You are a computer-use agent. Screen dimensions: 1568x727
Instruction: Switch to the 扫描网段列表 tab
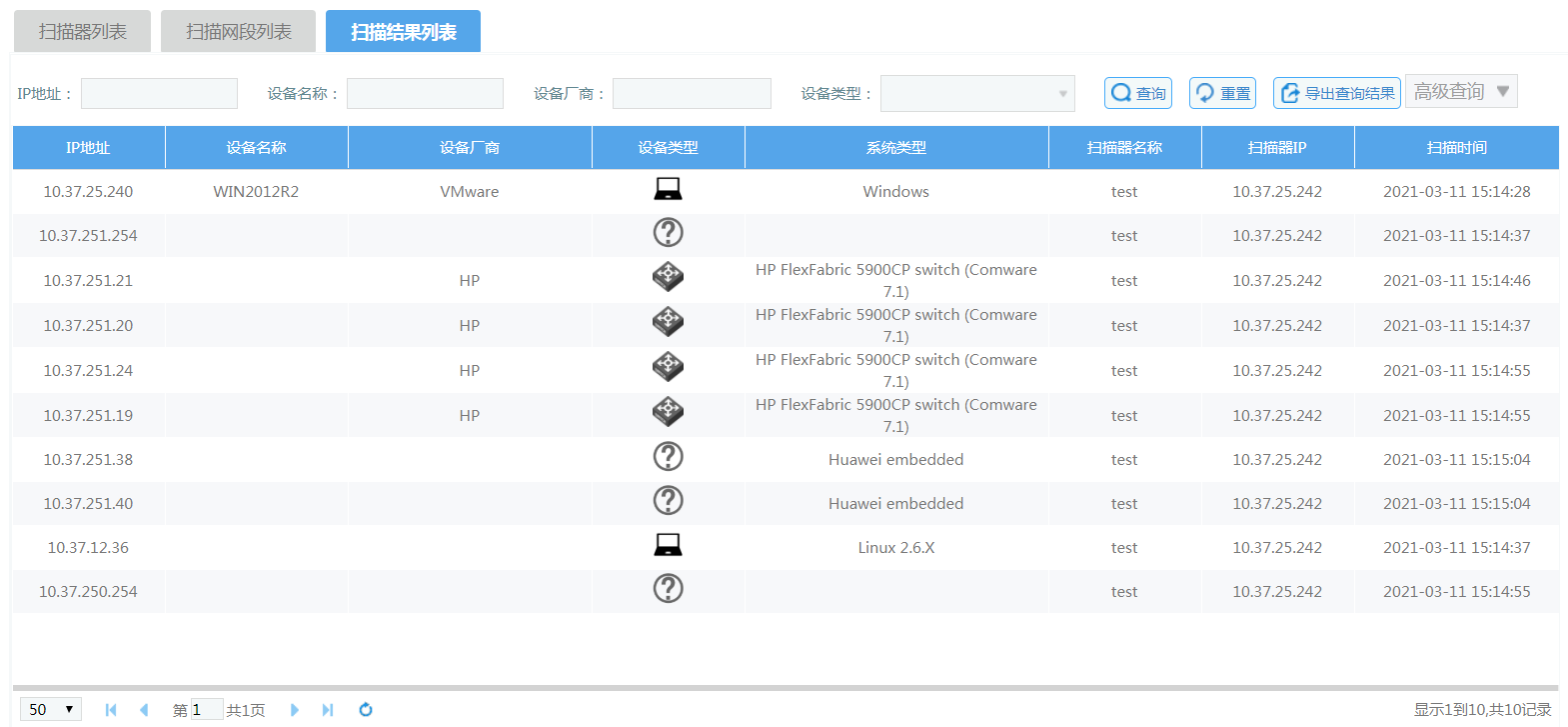239,32
